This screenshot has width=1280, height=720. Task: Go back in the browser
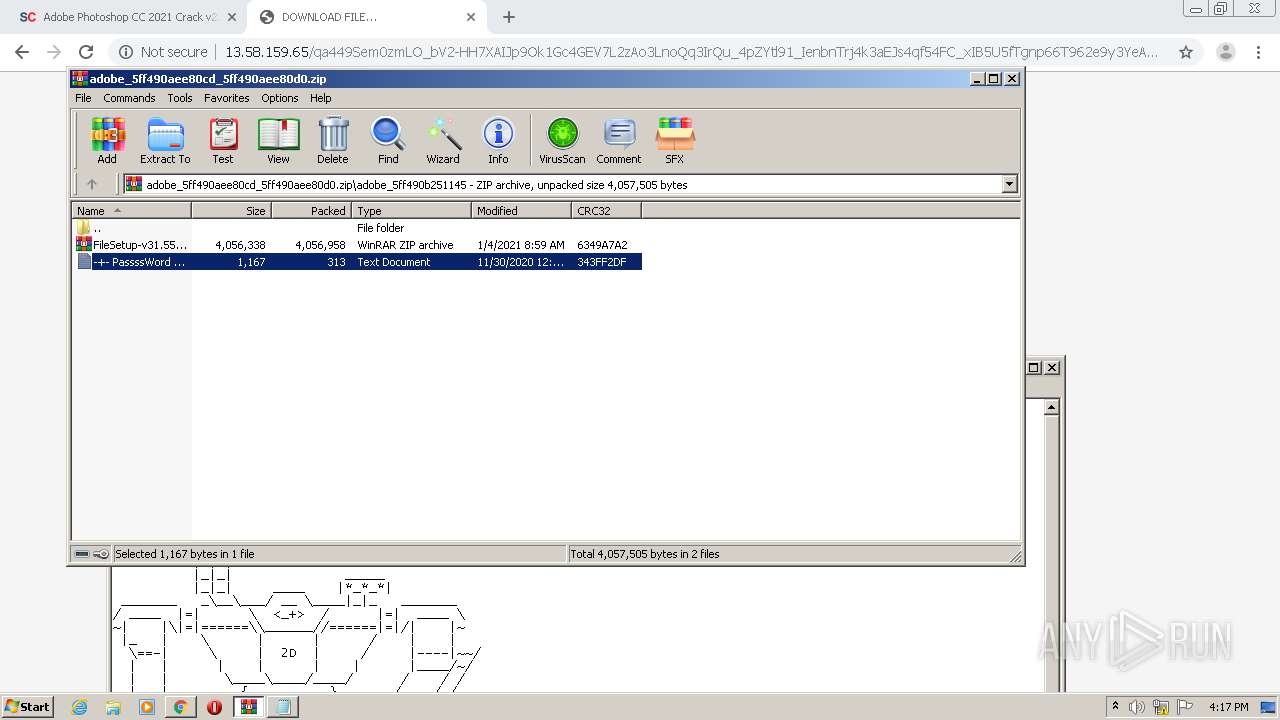coord(22,52)
